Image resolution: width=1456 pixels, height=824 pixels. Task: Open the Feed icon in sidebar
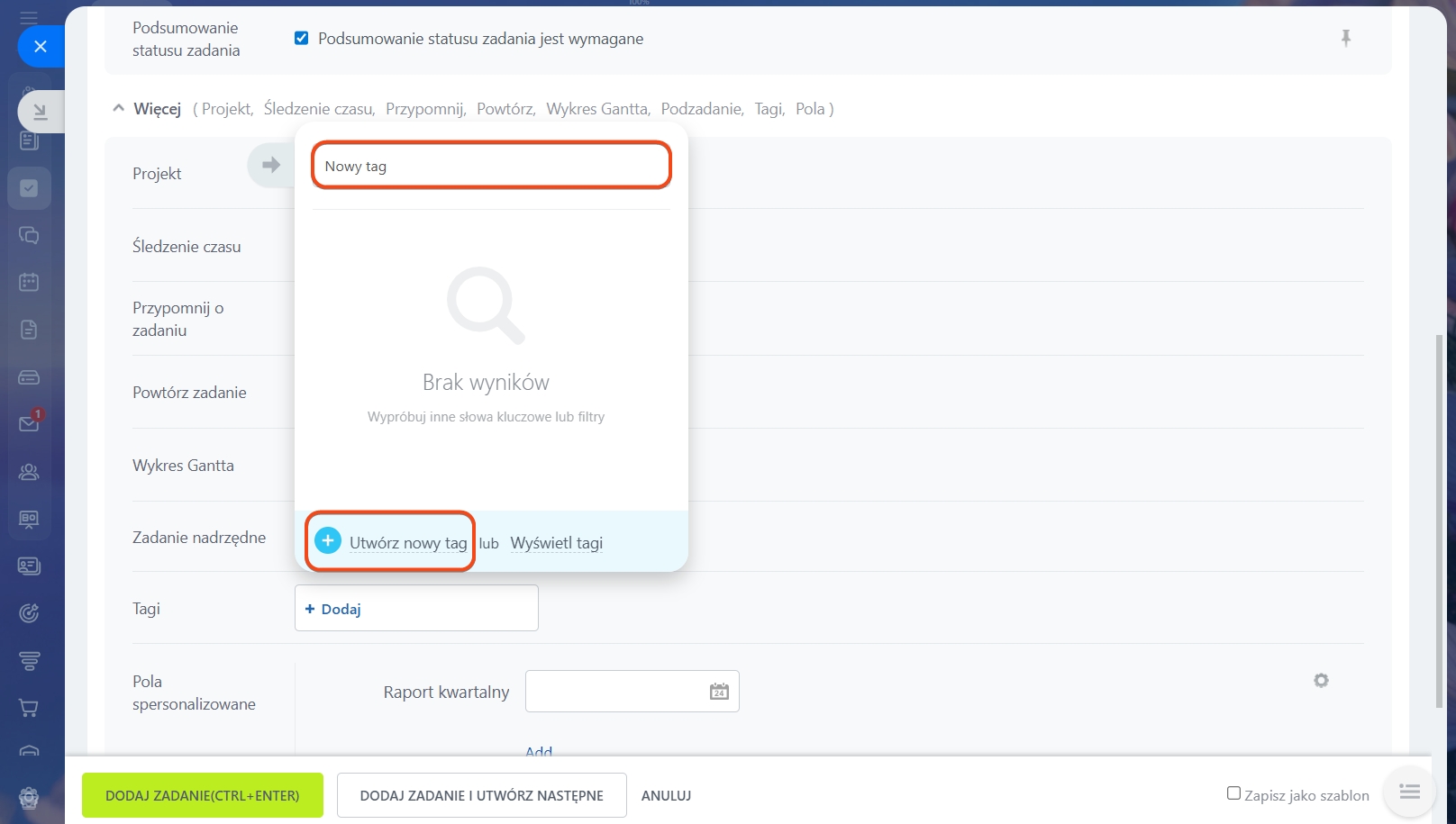click(29, 140)
